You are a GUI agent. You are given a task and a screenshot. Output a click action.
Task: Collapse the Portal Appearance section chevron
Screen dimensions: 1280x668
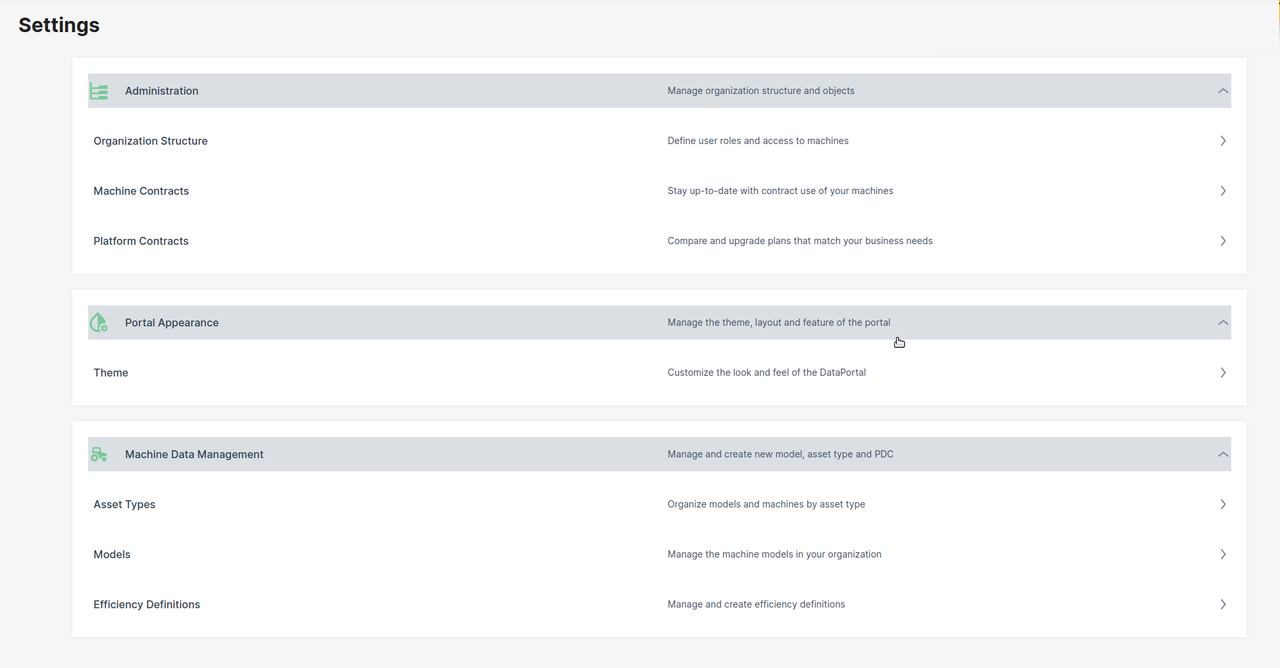[x=1222, y=323]
